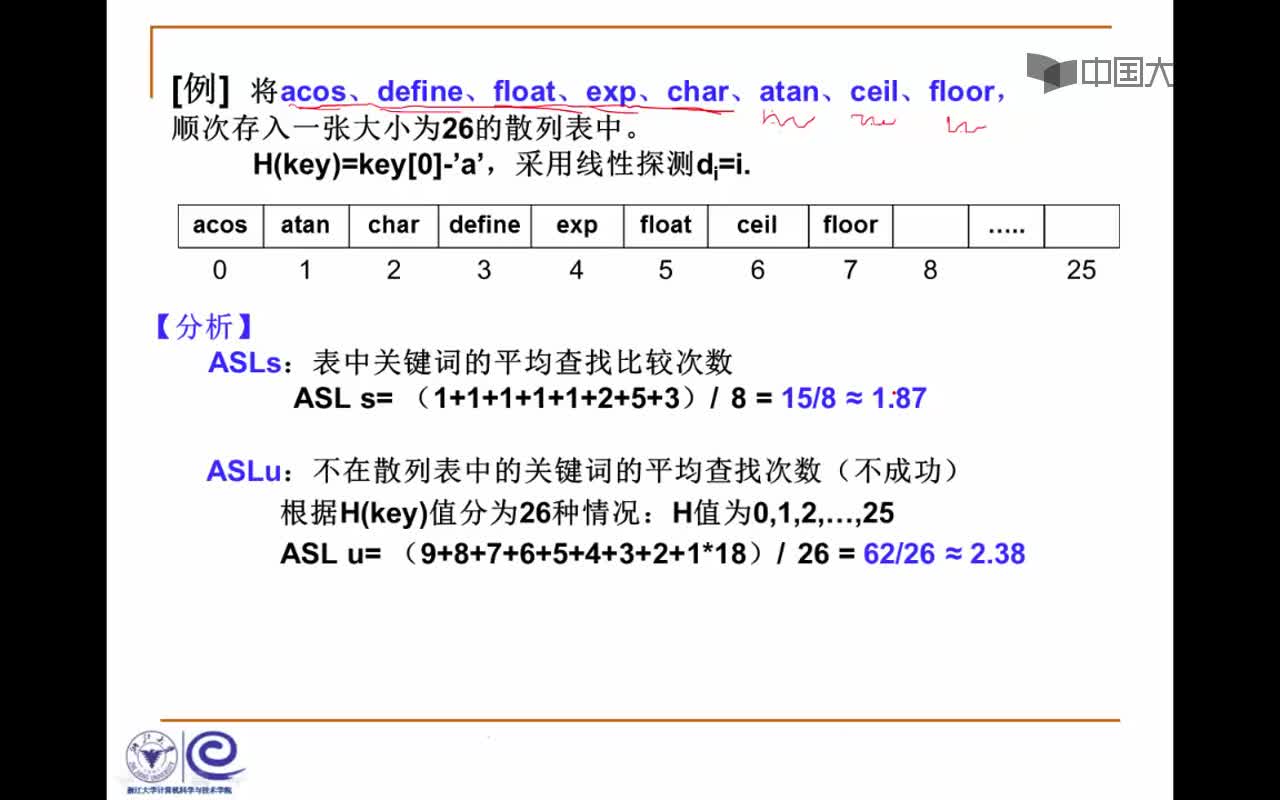The width and height of the screenshot is (1280, 800).
Task: Click the underlined blue 'define' keyword in the title
Action: coord(420,92)
